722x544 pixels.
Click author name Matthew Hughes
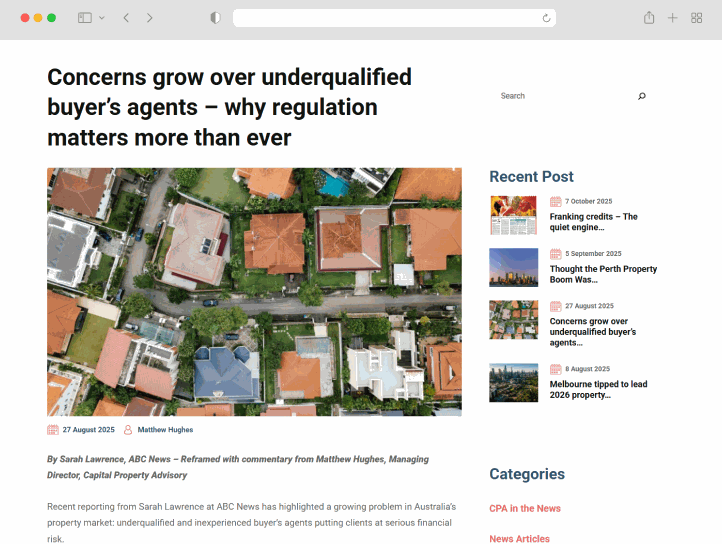(x=165, y=430)
